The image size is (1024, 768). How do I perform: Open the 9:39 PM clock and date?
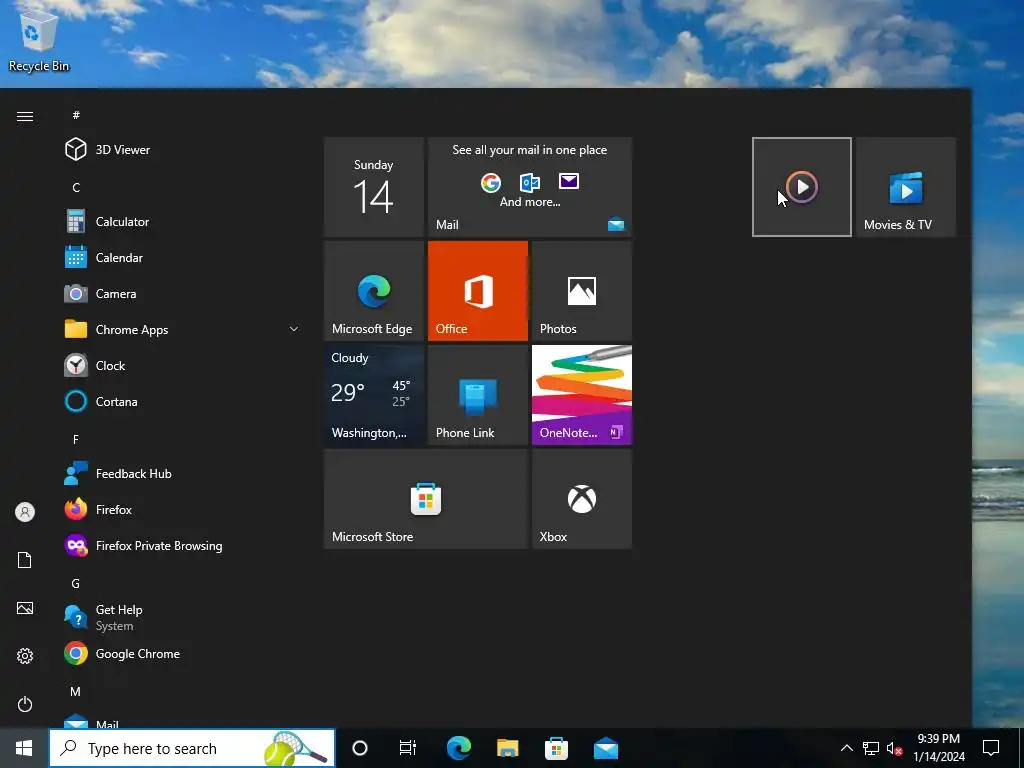[x=938, y=748]
